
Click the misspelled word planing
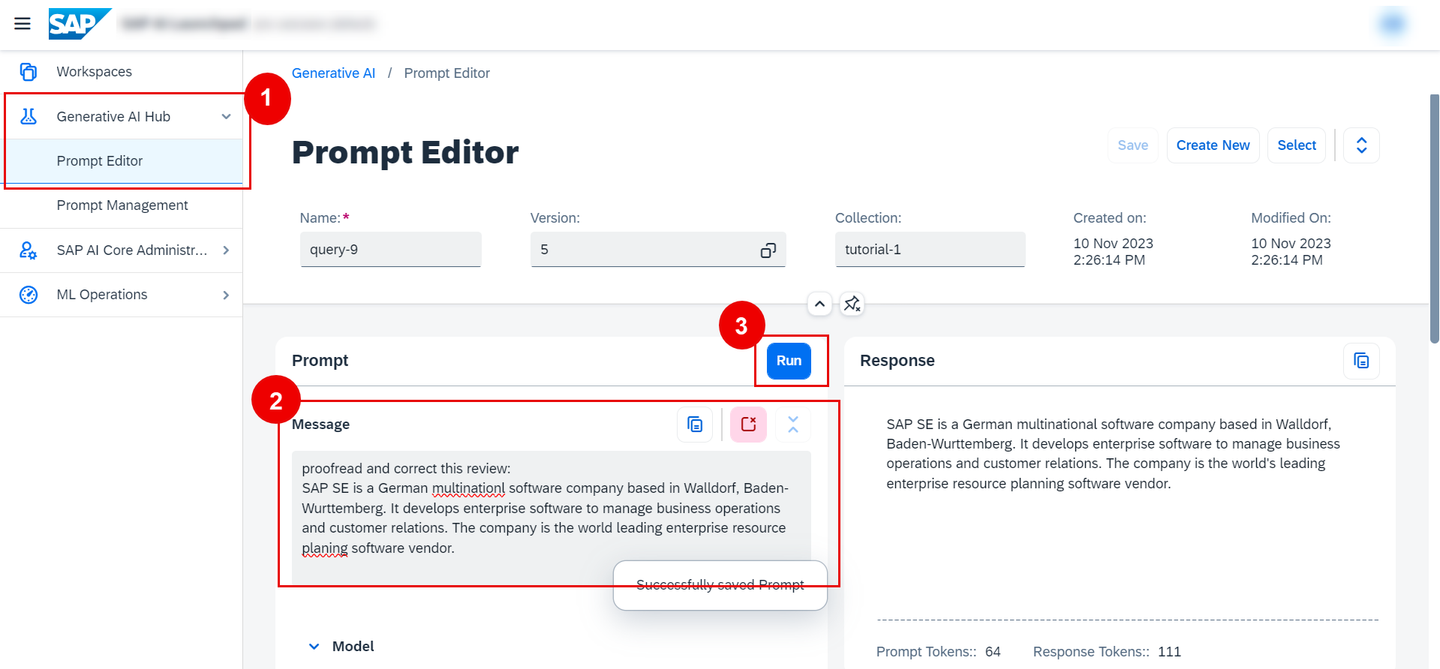(325, 548)
